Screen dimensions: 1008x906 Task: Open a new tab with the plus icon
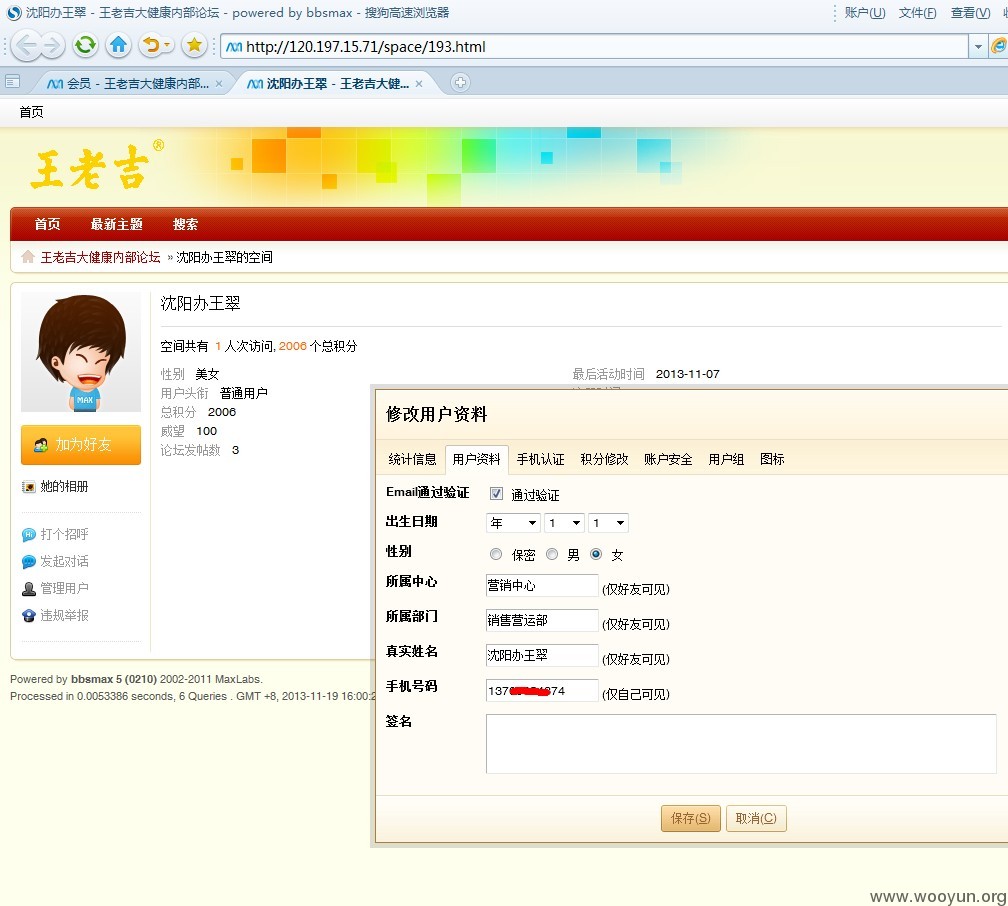coord(460,82)
